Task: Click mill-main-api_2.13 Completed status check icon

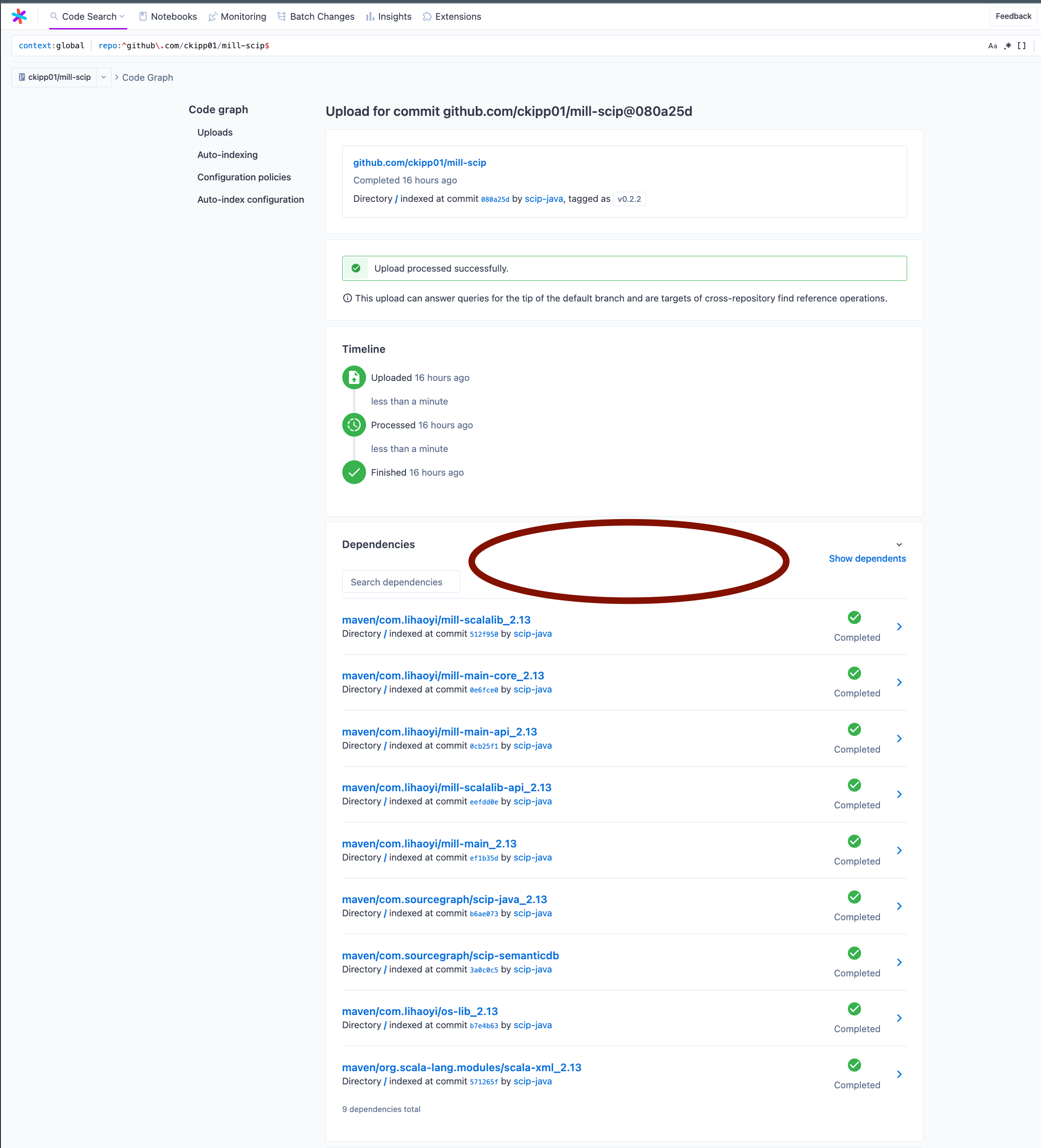Action: [854, 729]
